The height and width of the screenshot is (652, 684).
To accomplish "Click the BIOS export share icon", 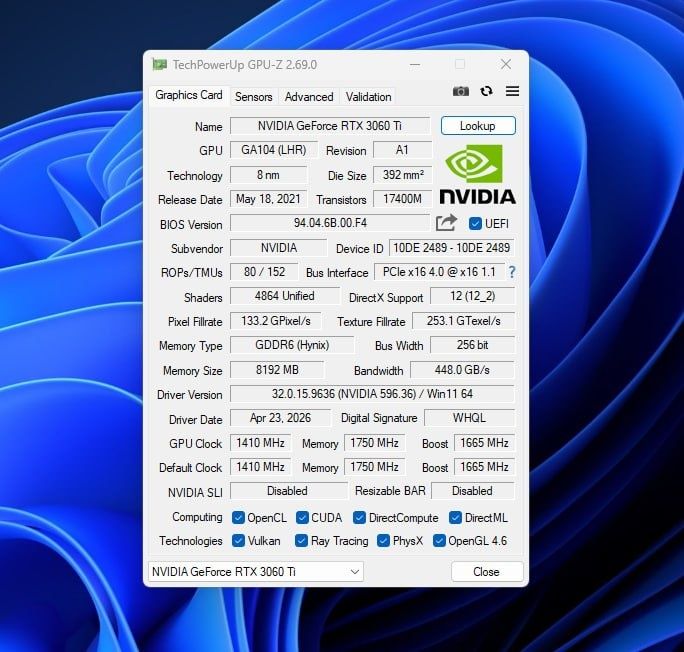I will pos(446,223).
